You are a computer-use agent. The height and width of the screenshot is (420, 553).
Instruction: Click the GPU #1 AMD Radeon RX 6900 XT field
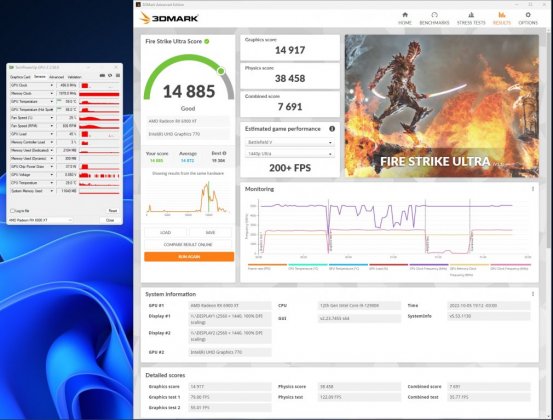(230, 305)
